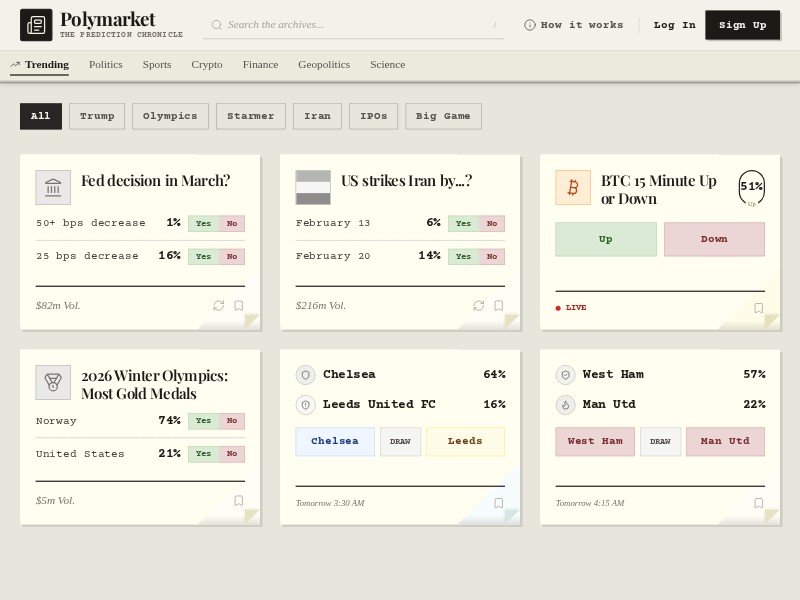Select No on the 50+ bps decrease outcome
The width and height of the screenshot is (800, 600).
point(231,223)
